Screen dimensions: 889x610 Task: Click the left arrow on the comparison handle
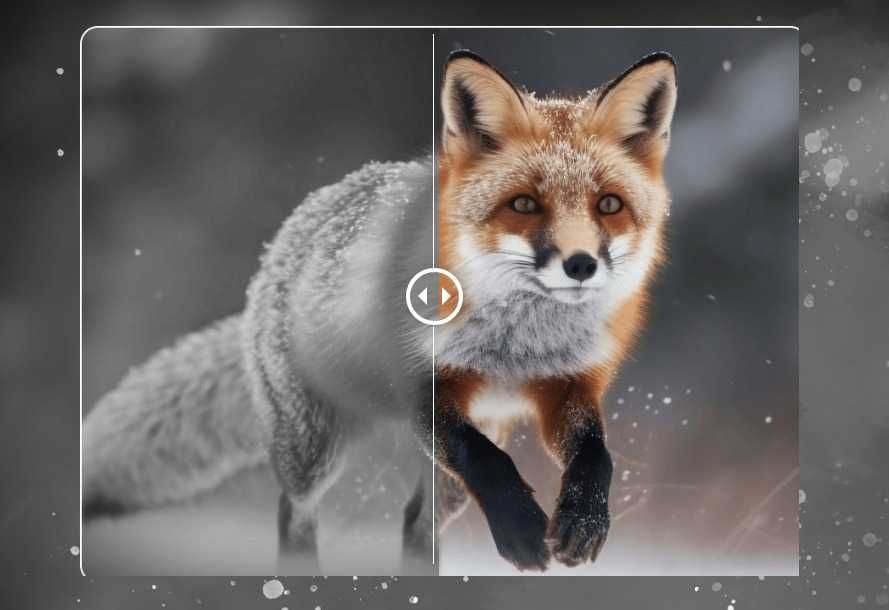pyautogui.click(x=422, y=296)
